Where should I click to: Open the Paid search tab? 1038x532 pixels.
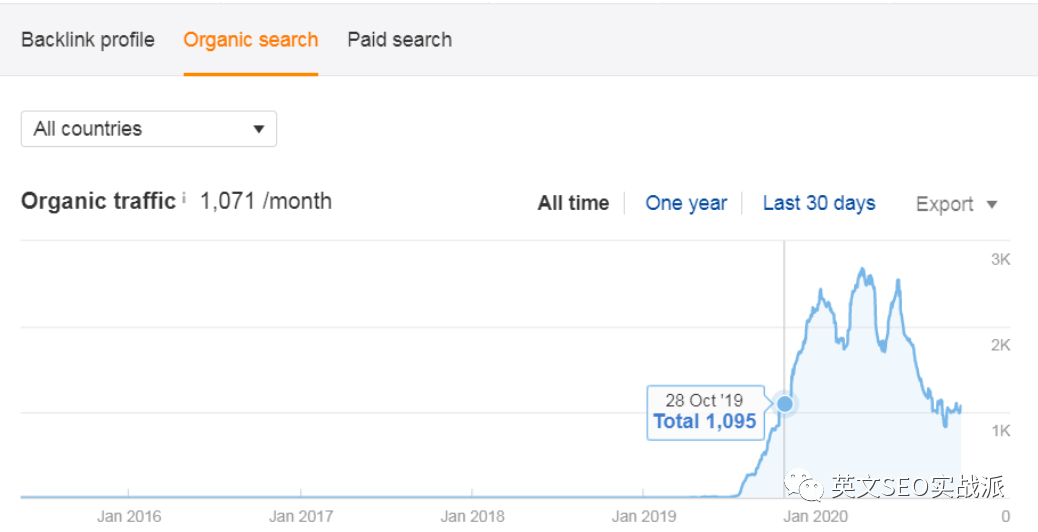[400, 40]
